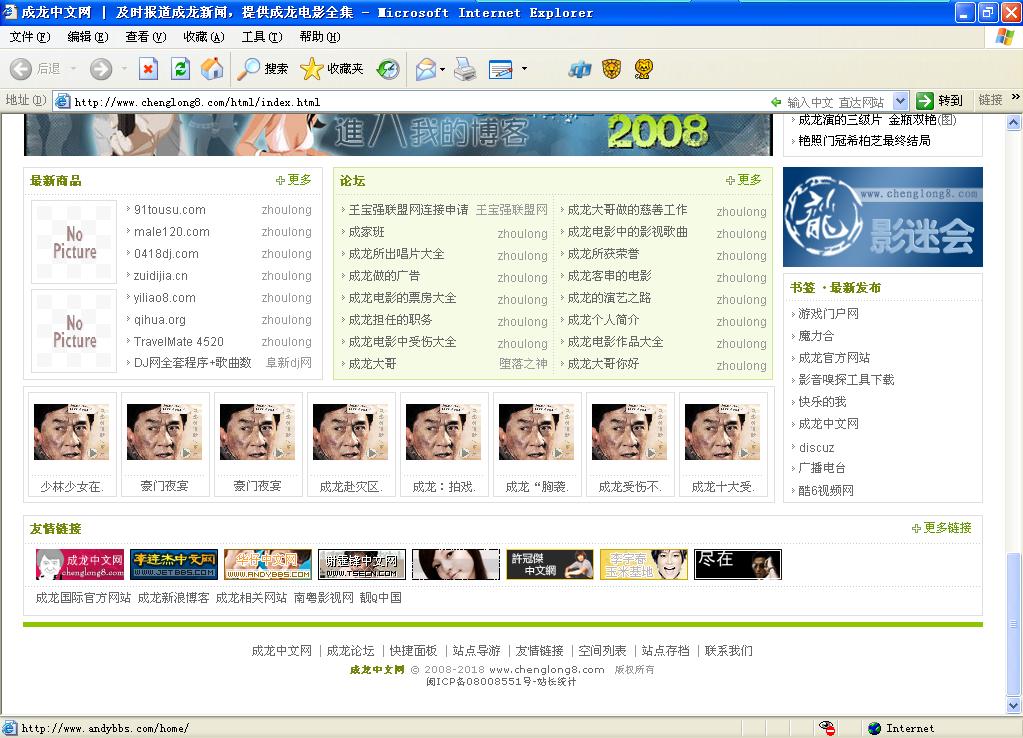Open forum post 成龙电影中受伤大全
The height and width of the screenshot is (738, 1023).
402,342
